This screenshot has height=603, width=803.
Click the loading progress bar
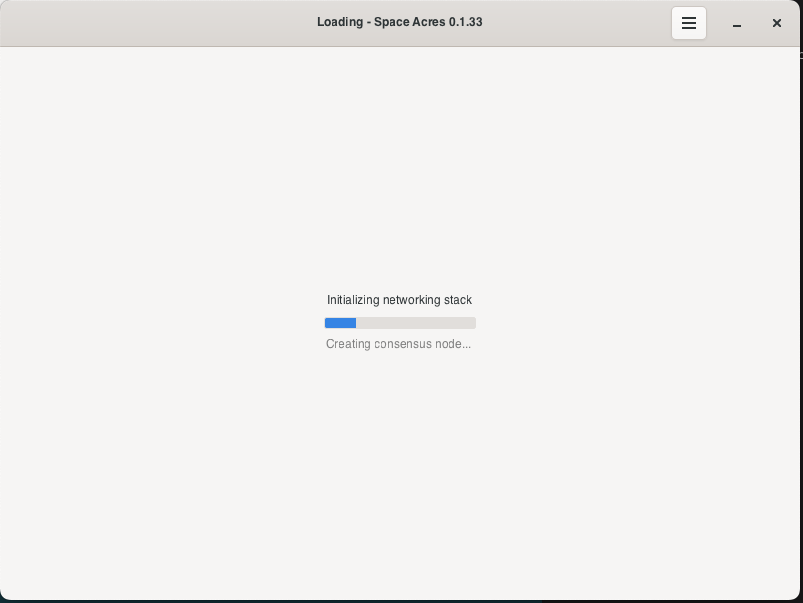[400, 323]
